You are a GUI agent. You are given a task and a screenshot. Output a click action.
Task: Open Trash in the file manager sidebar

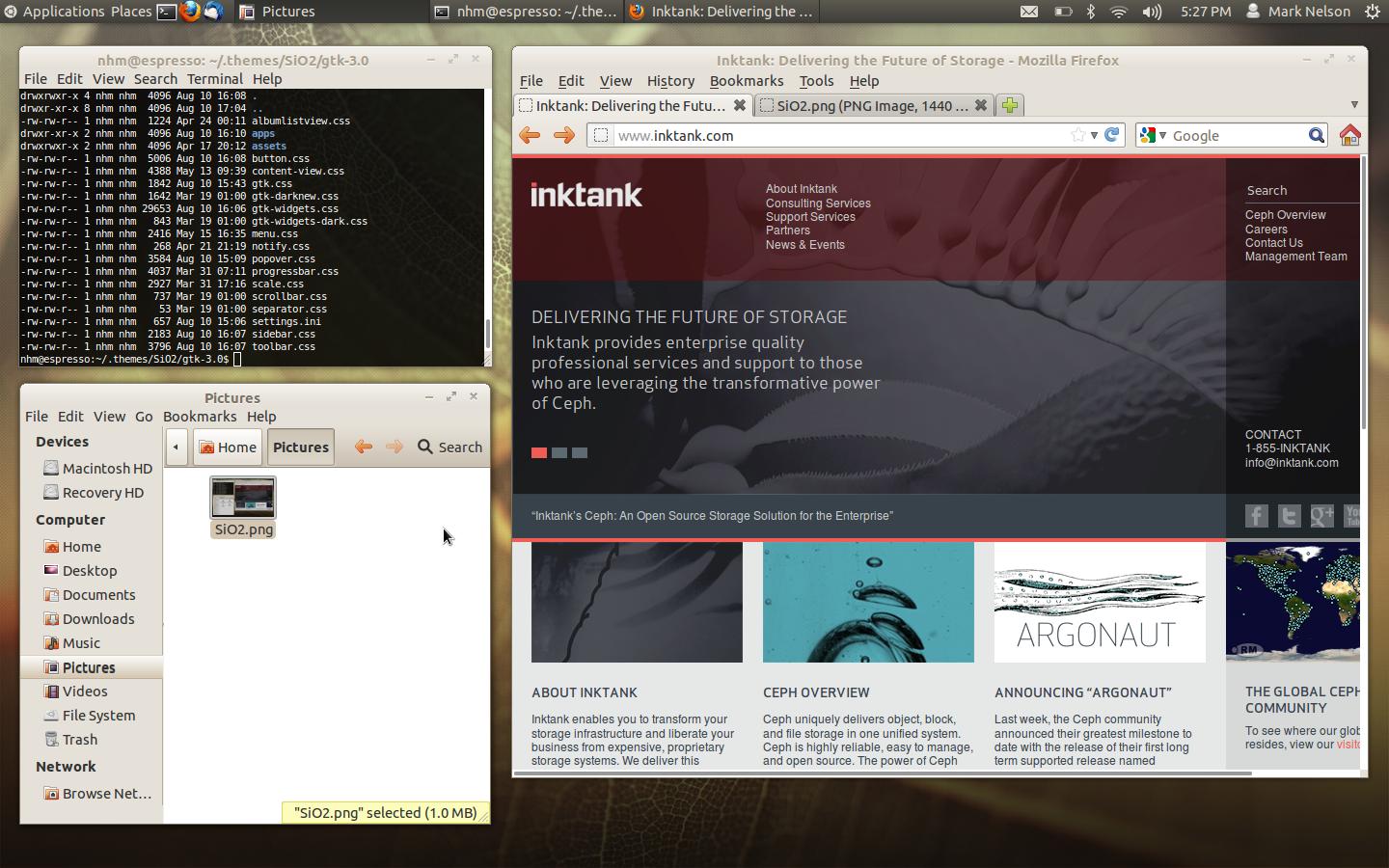coord(70,740)
